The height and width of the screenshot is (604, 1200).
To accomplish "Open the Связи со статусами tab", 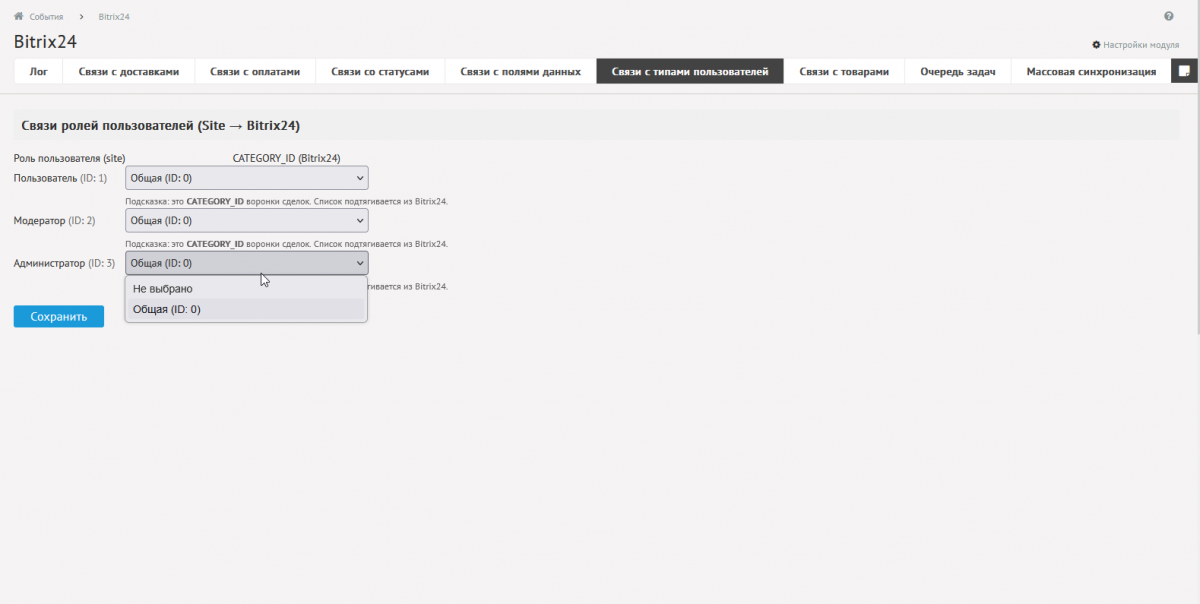I will point(380,71).
